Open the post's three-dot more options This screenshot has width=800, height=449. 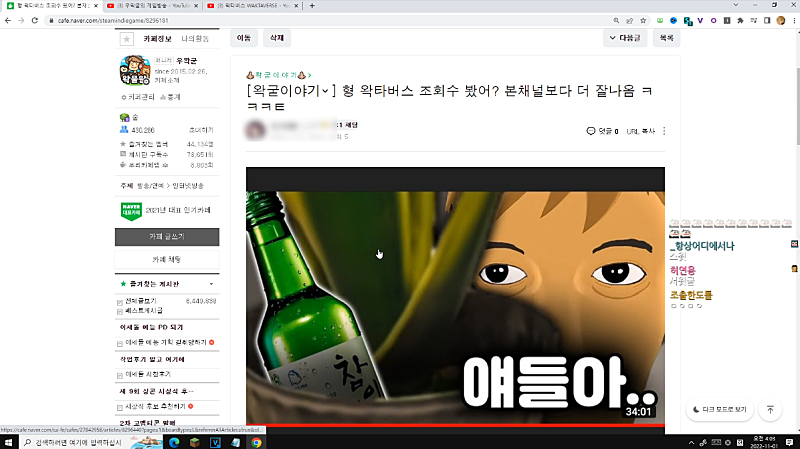point(664,131)
